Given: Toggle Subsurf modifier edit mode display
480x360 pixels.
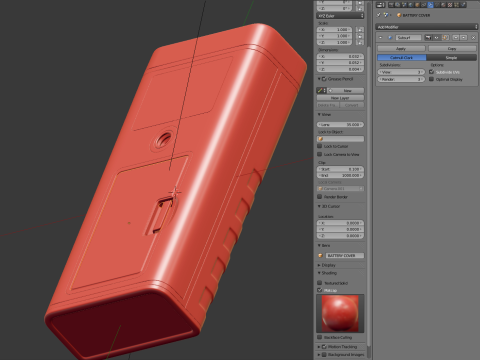Looking at the screenshot, I should (446, 37).
